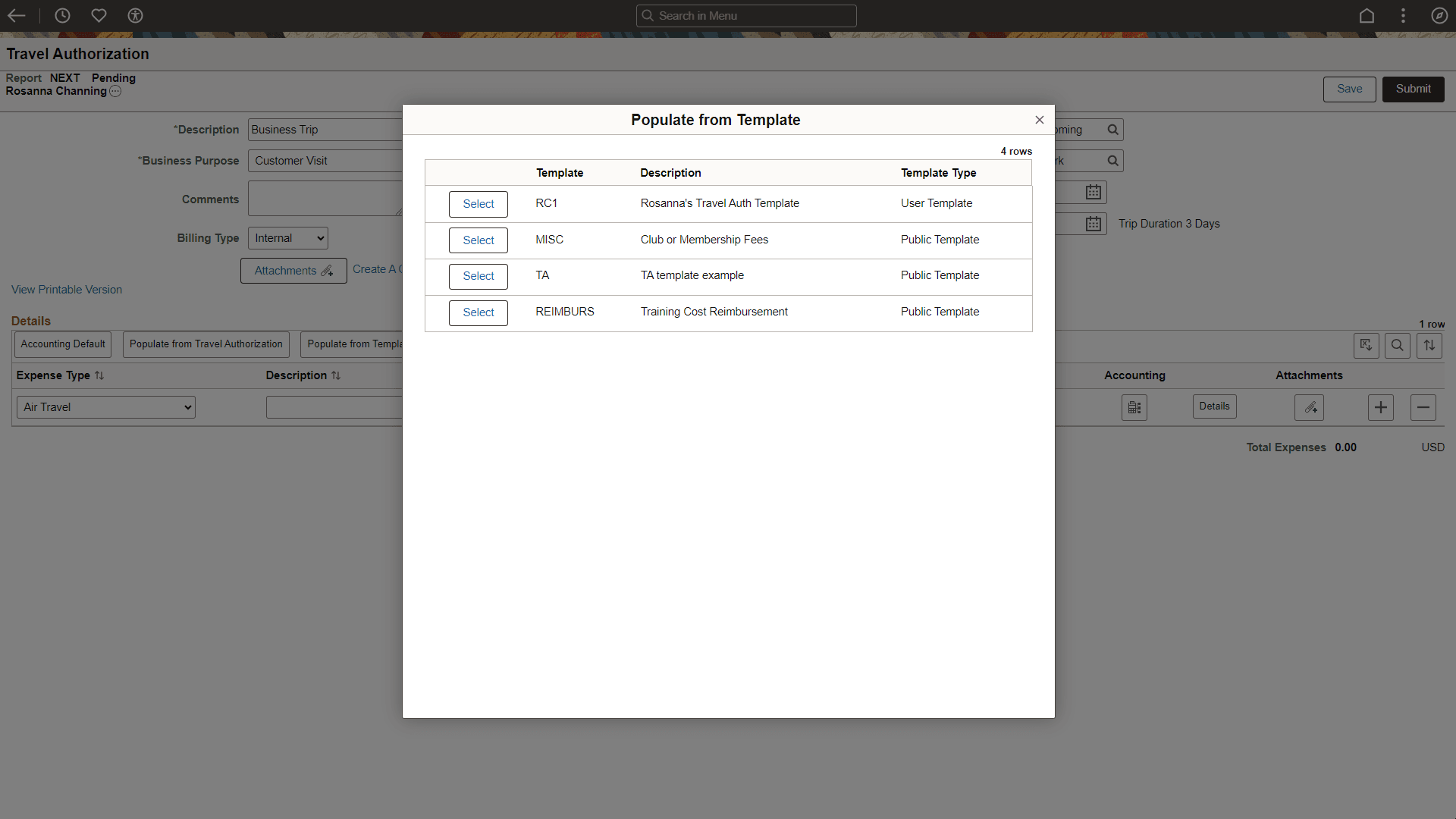
Task: Open Recently Visited clock icon
Action: click(62, 15)
